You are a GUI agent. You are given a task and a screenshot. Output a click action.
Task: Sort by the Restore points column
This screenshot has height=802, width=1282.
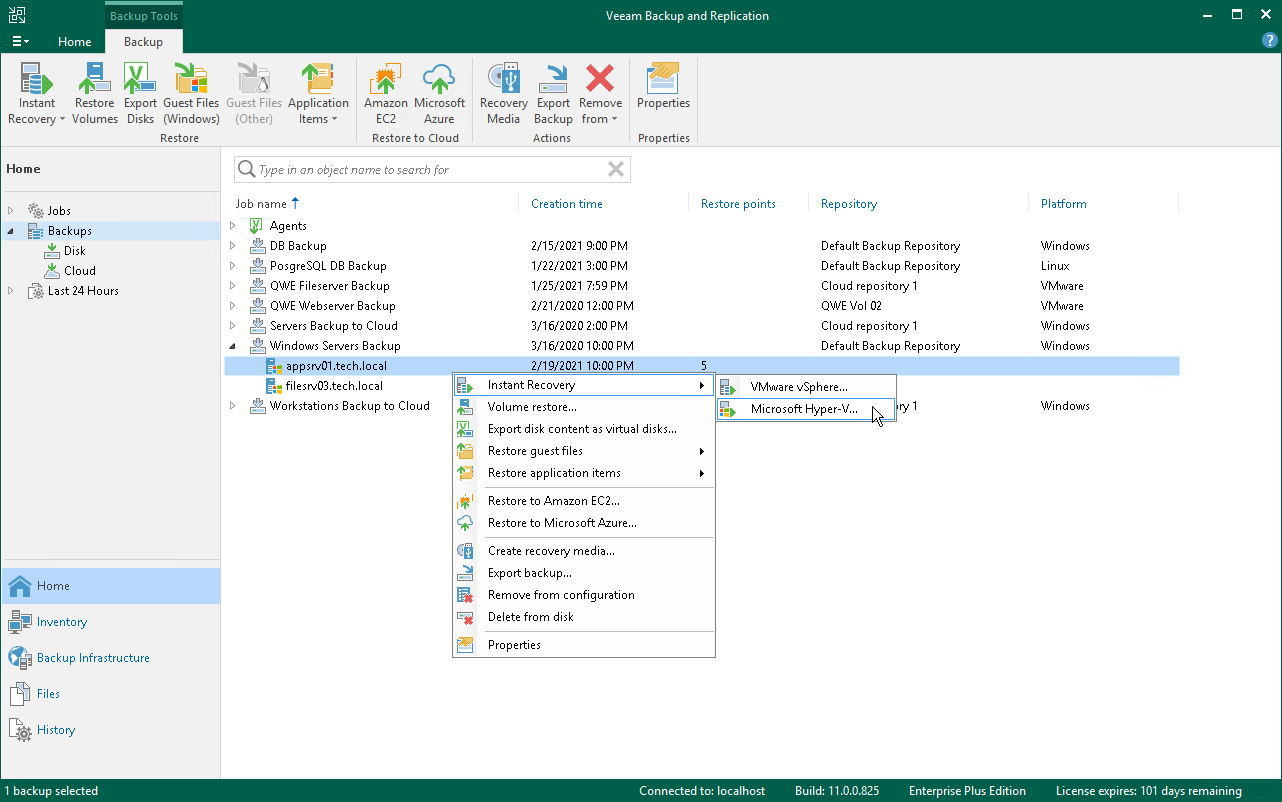(738, 204)
